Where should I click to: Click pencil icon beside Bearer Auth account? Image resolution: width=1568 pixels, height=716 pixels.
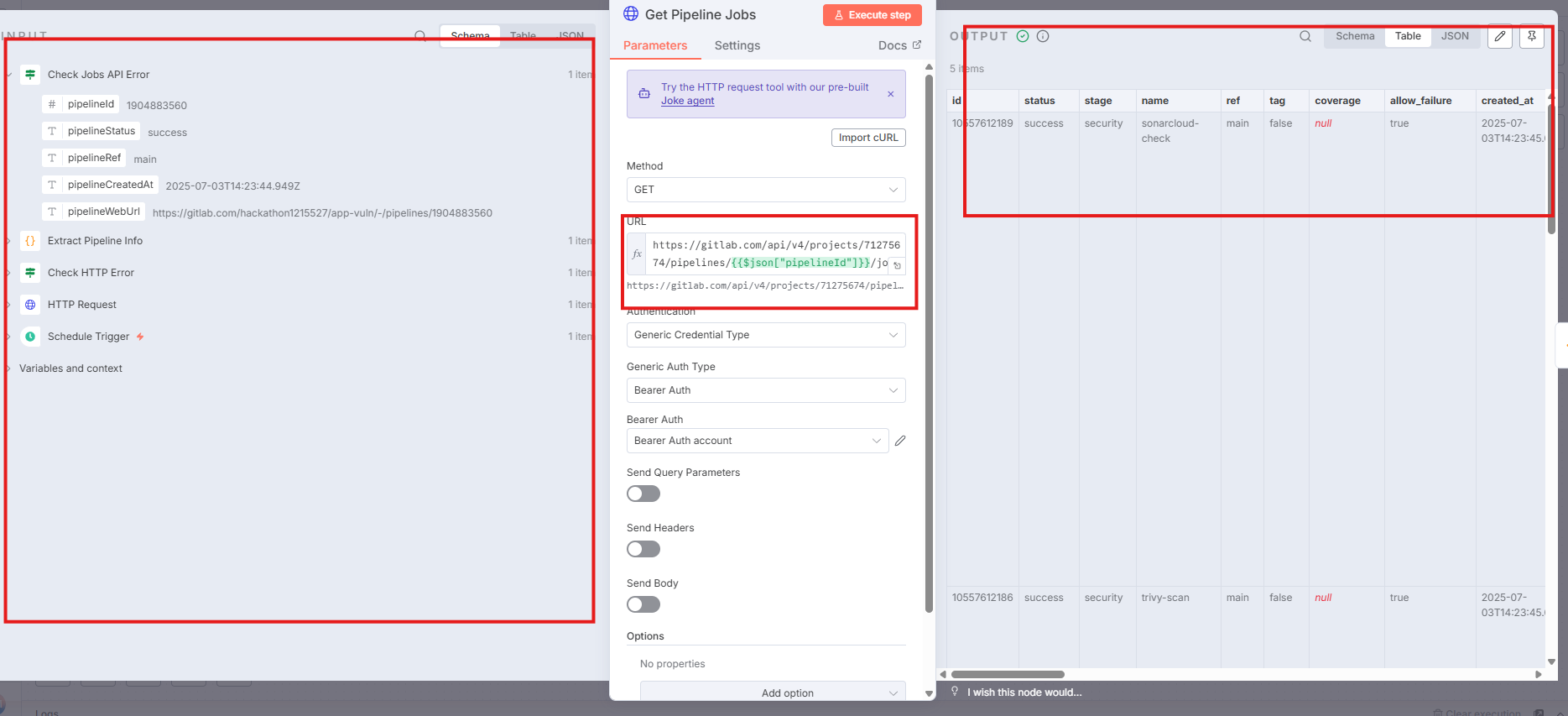pos(900,441)
